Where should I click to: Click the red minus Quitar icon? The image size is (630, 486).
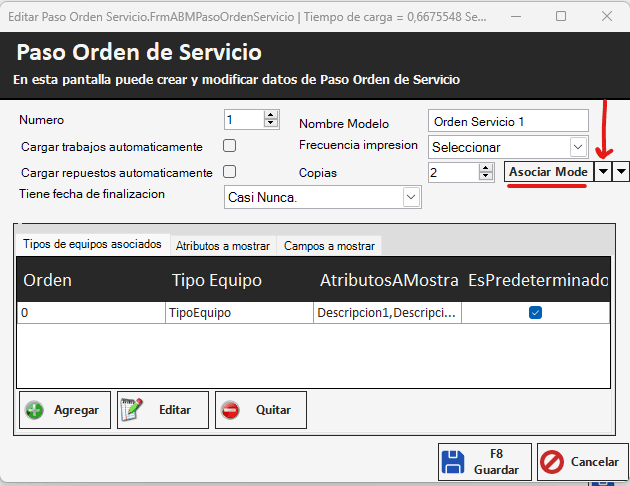click(230, 410)
